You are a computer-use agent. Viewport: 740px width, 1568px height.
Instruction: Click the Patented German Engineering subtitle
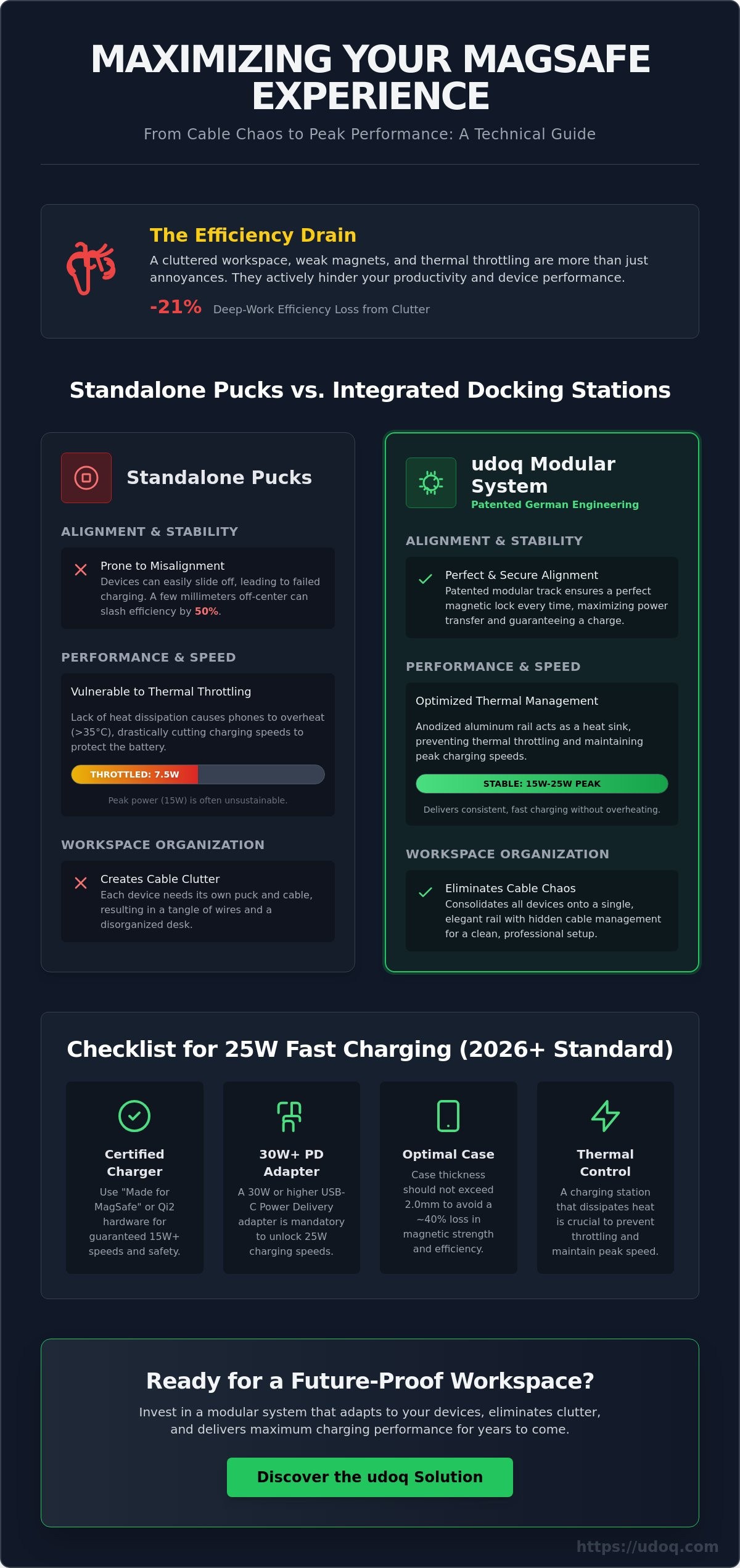coord(555,504)
